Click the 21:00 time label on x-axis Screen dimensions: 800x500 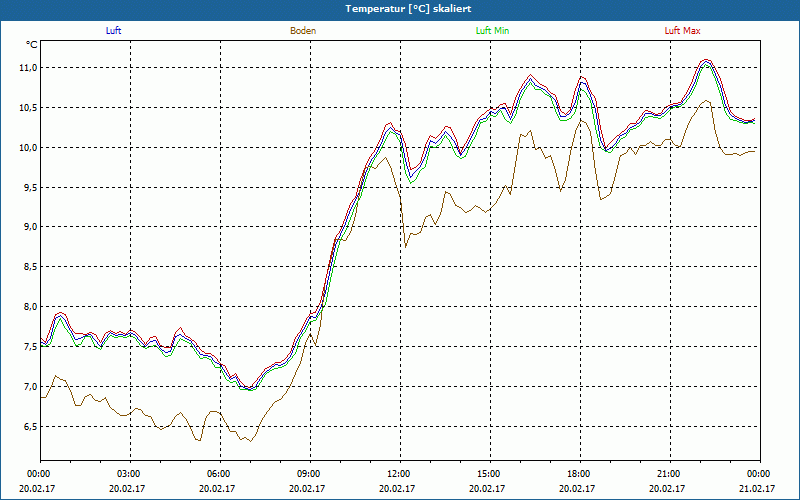(x=670, y=474)
